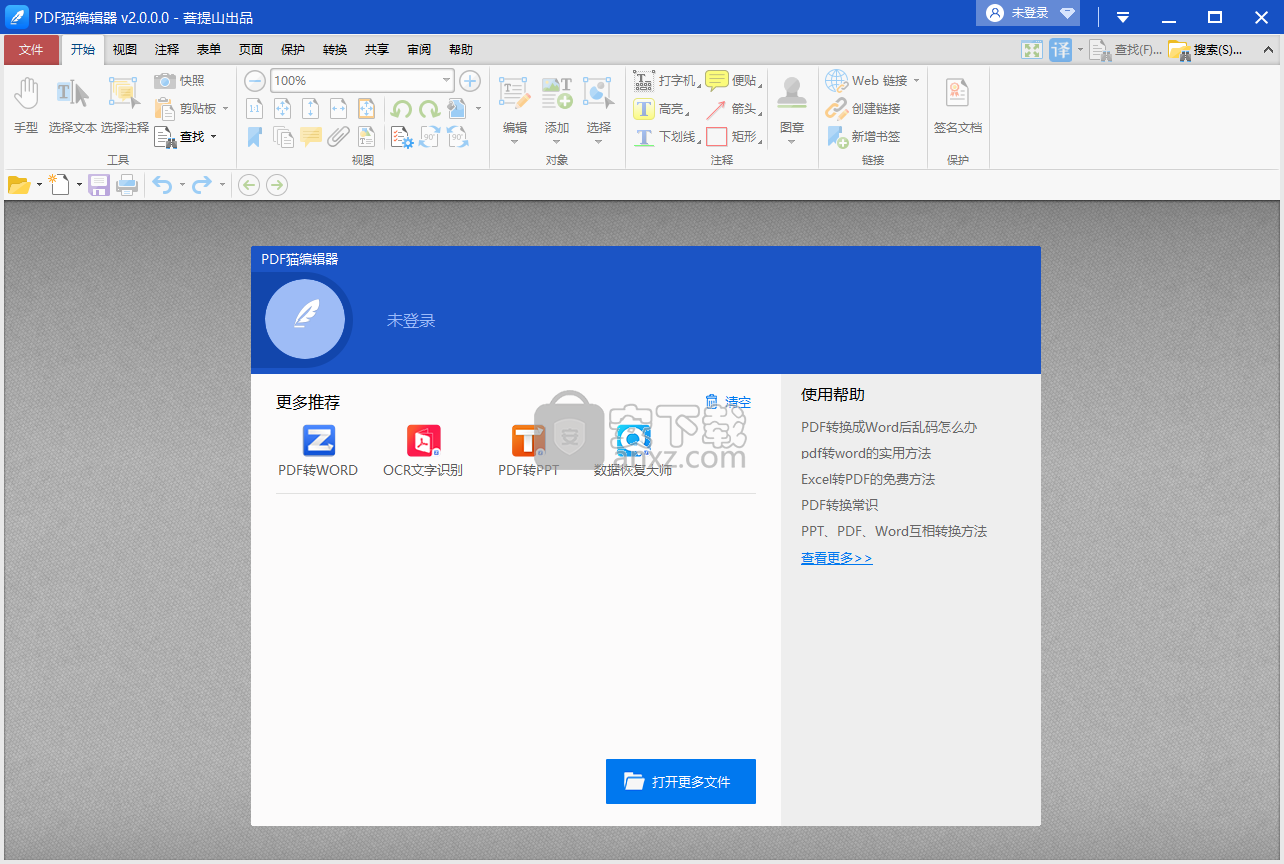
Task: Click Sign Document (签名文档)
Action: pyautogui.click(x=958, y=106)
